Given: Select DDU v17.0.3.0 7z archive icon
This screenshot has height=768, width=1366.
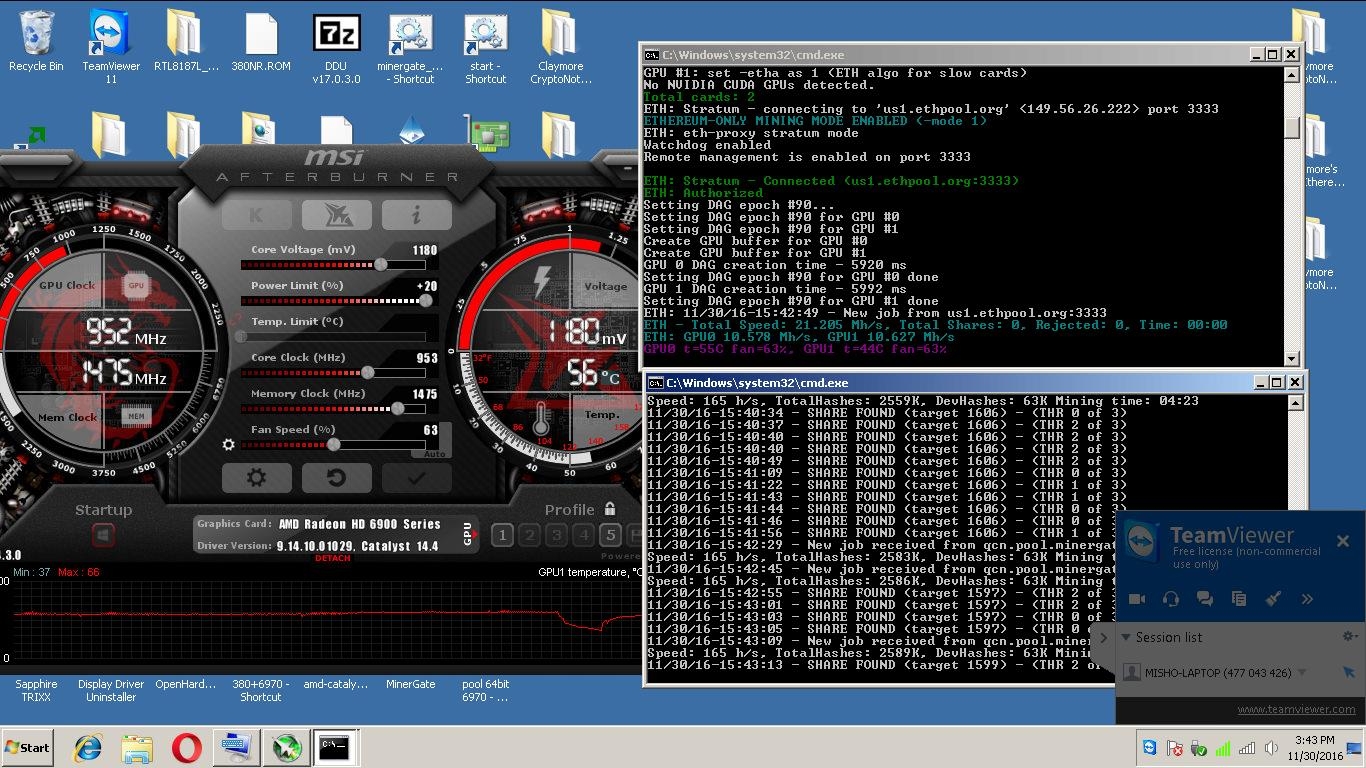Looking at the screenshot, I should (x=336, y=49).
